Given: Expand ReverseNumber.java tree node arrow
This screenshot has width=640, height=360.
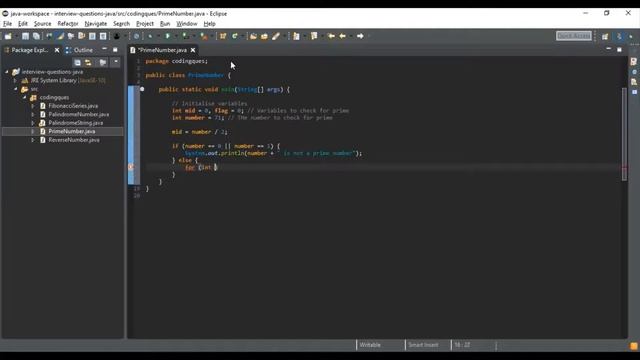Looking at the screenshot, I should [33, 140].
